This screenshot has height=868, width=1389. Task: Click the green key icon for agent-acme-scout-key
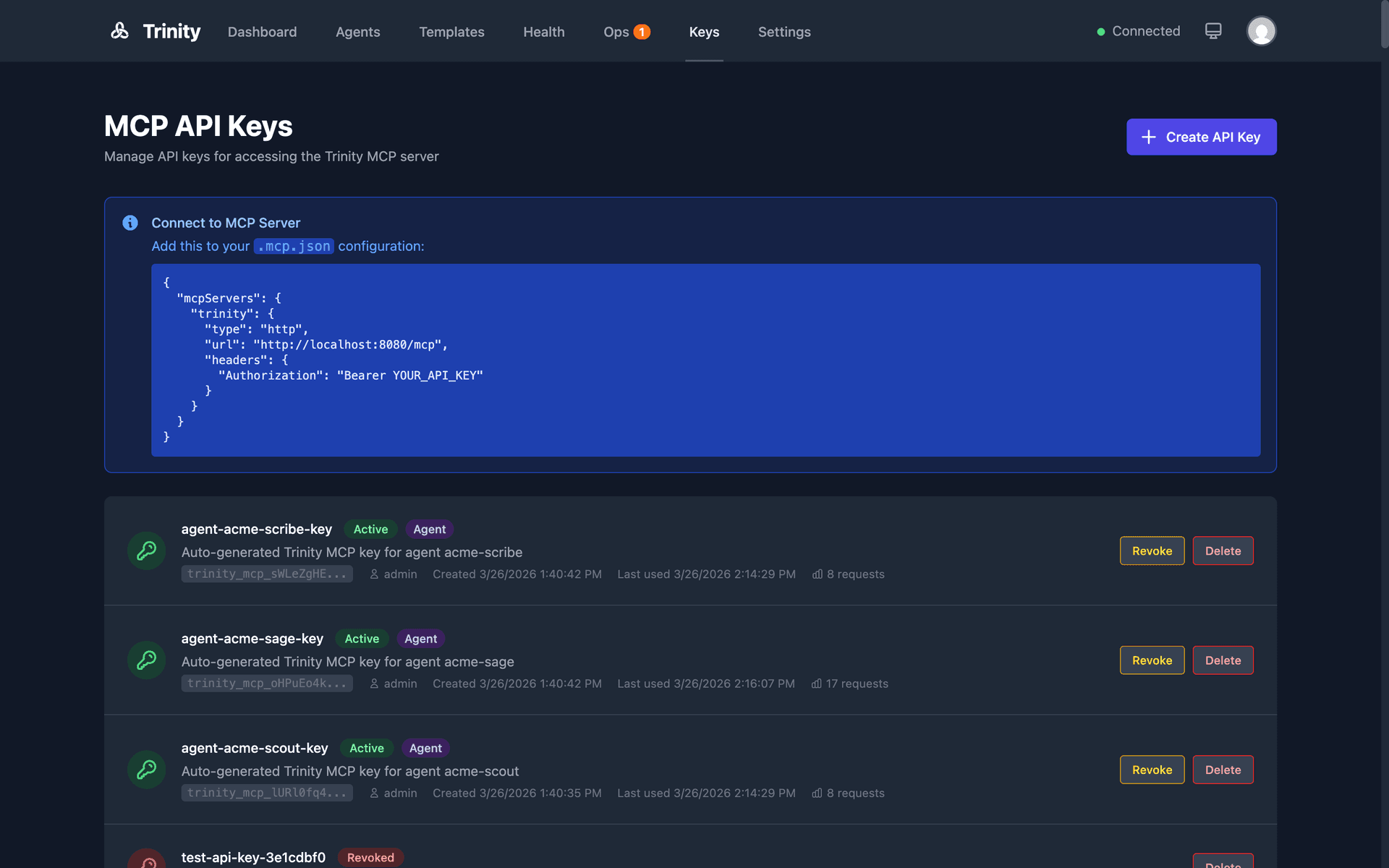(147, 770)
